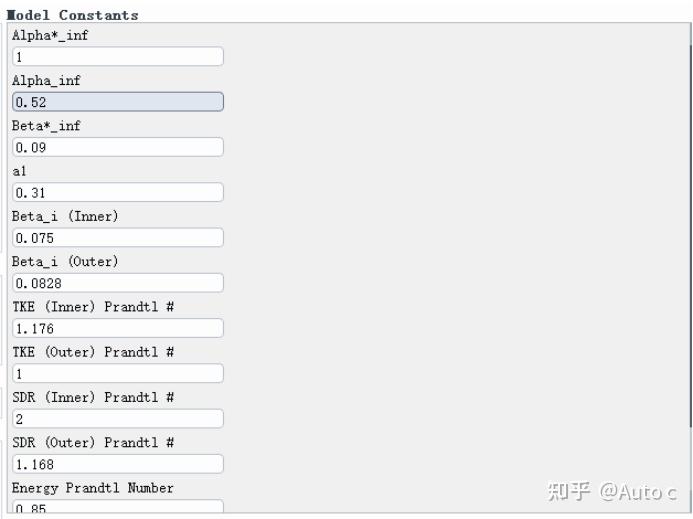The width and height of the screenshot is (693, 519).
Task: Click the Alpha_inf label text
Action: coord(46,81)
